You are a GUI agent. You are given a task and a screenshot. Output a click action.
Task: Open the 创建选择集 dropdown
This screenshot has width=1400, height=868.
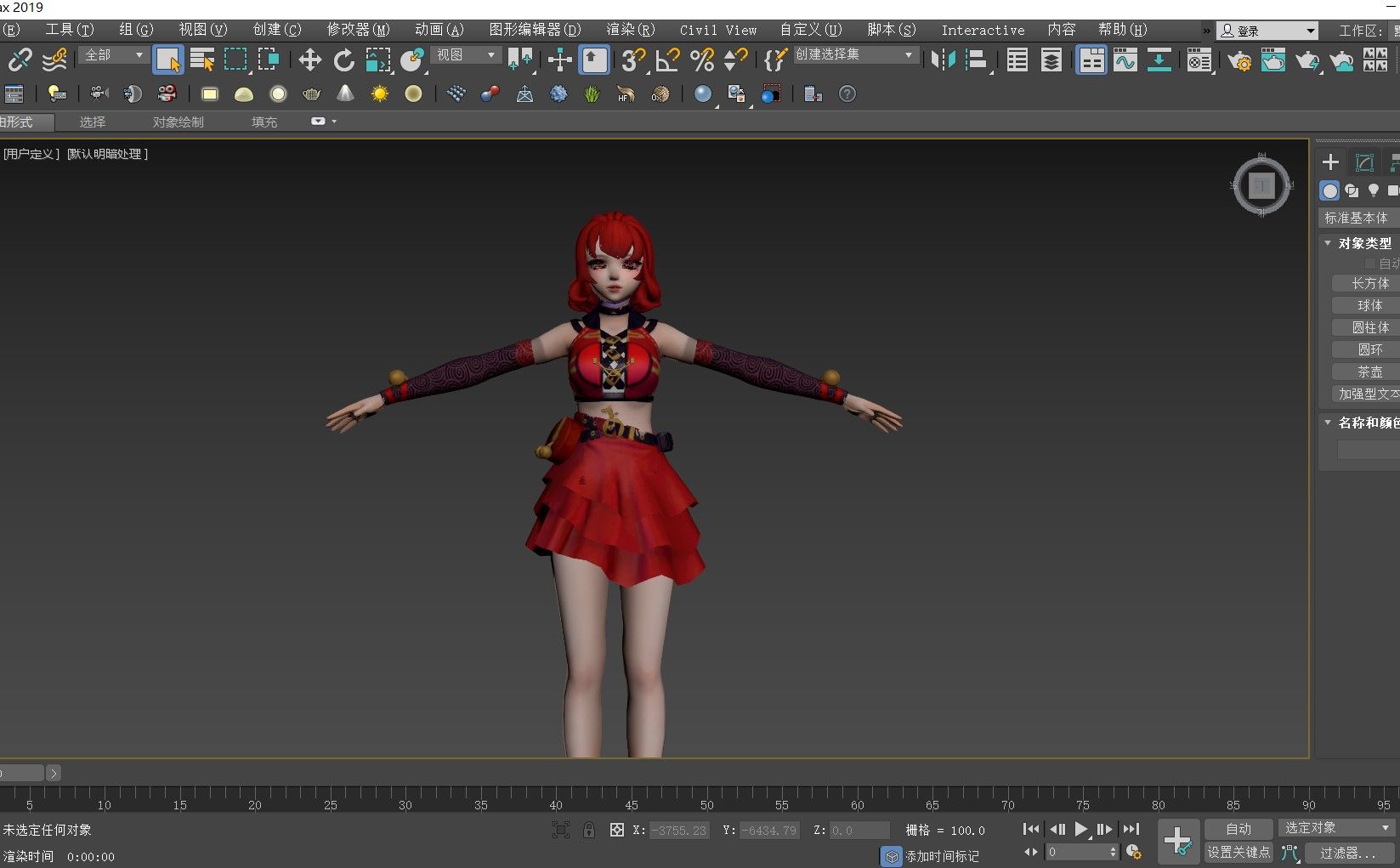click(854, 55)
